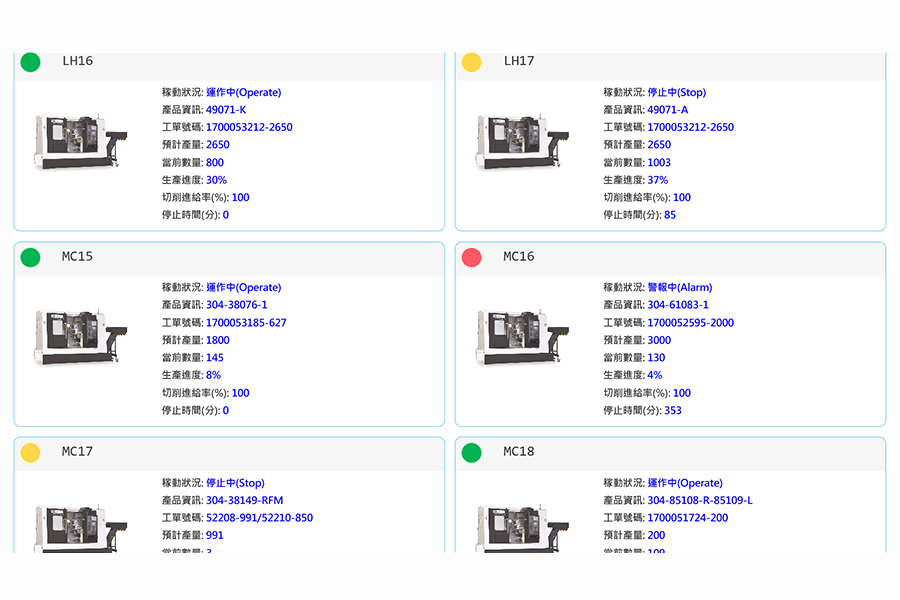Image resolution: width=900 pixels, height=600 pixels.
Task: Click MC16 planned output 3000
Action: (659, 340)
